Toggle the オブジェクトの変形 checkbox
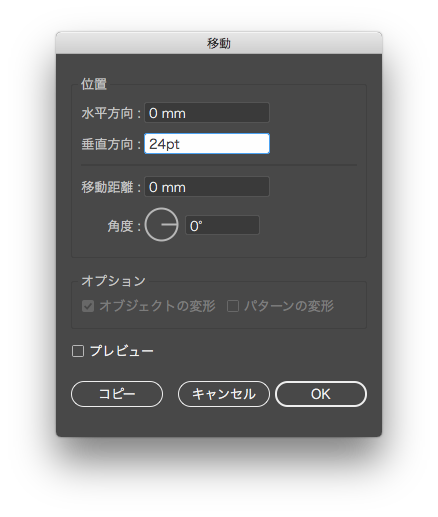Image resolution: width=438 pixels, height=517 pixels. coord(88,306)
